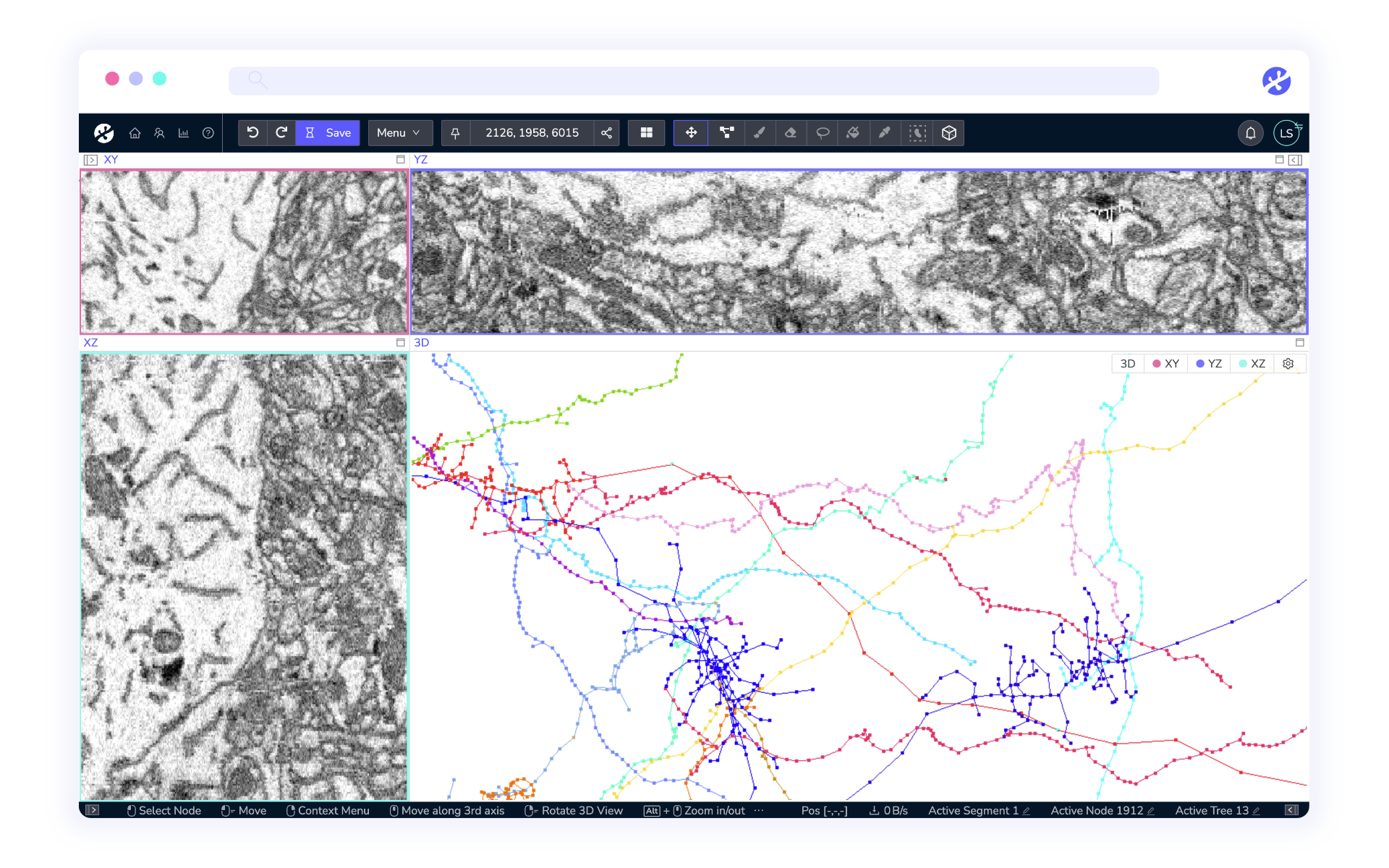The height and width of the screenshot is (868, 1389).
Task: Open 3D viewport settings gear
Action: 1288,364
